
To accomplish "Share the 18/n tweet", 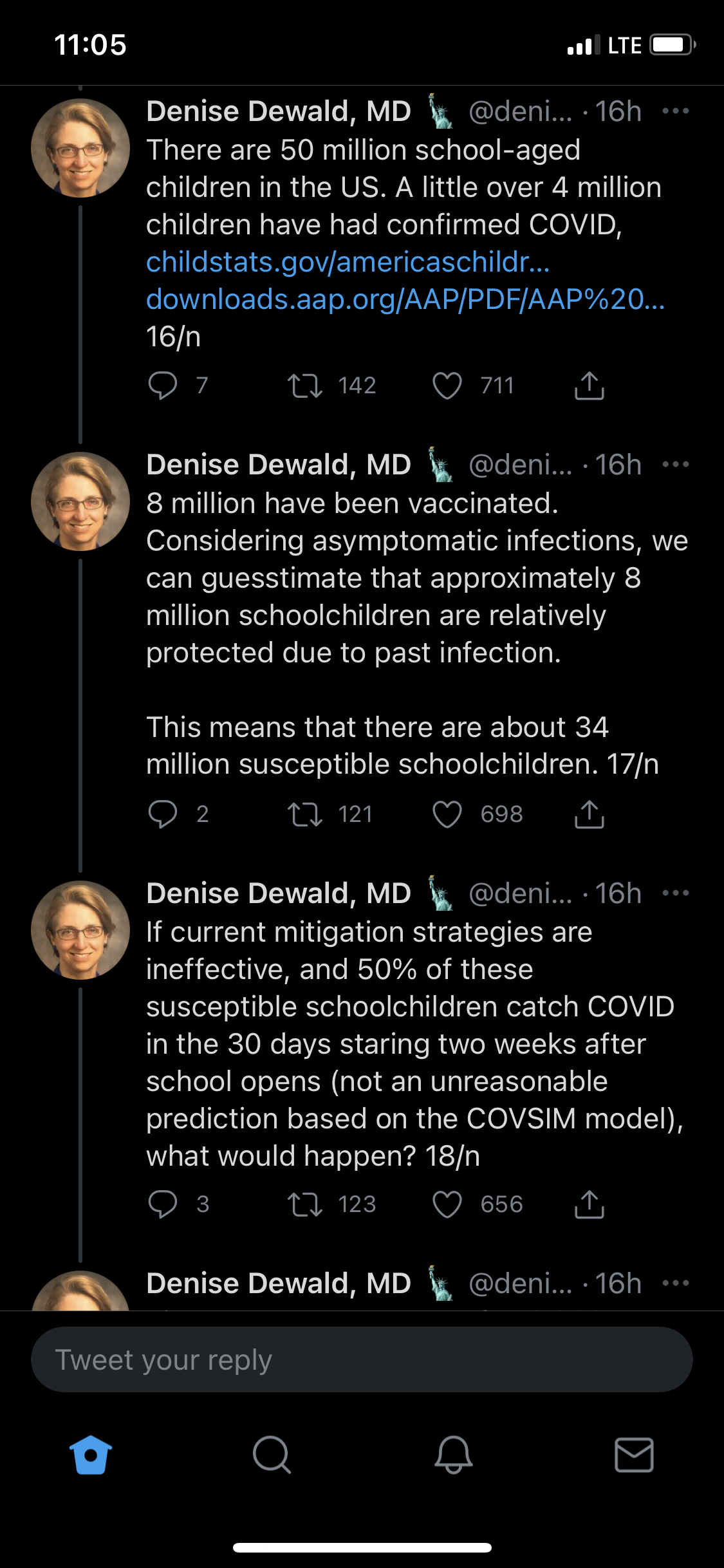I will pyautogui.click(x=589, y=1204).
